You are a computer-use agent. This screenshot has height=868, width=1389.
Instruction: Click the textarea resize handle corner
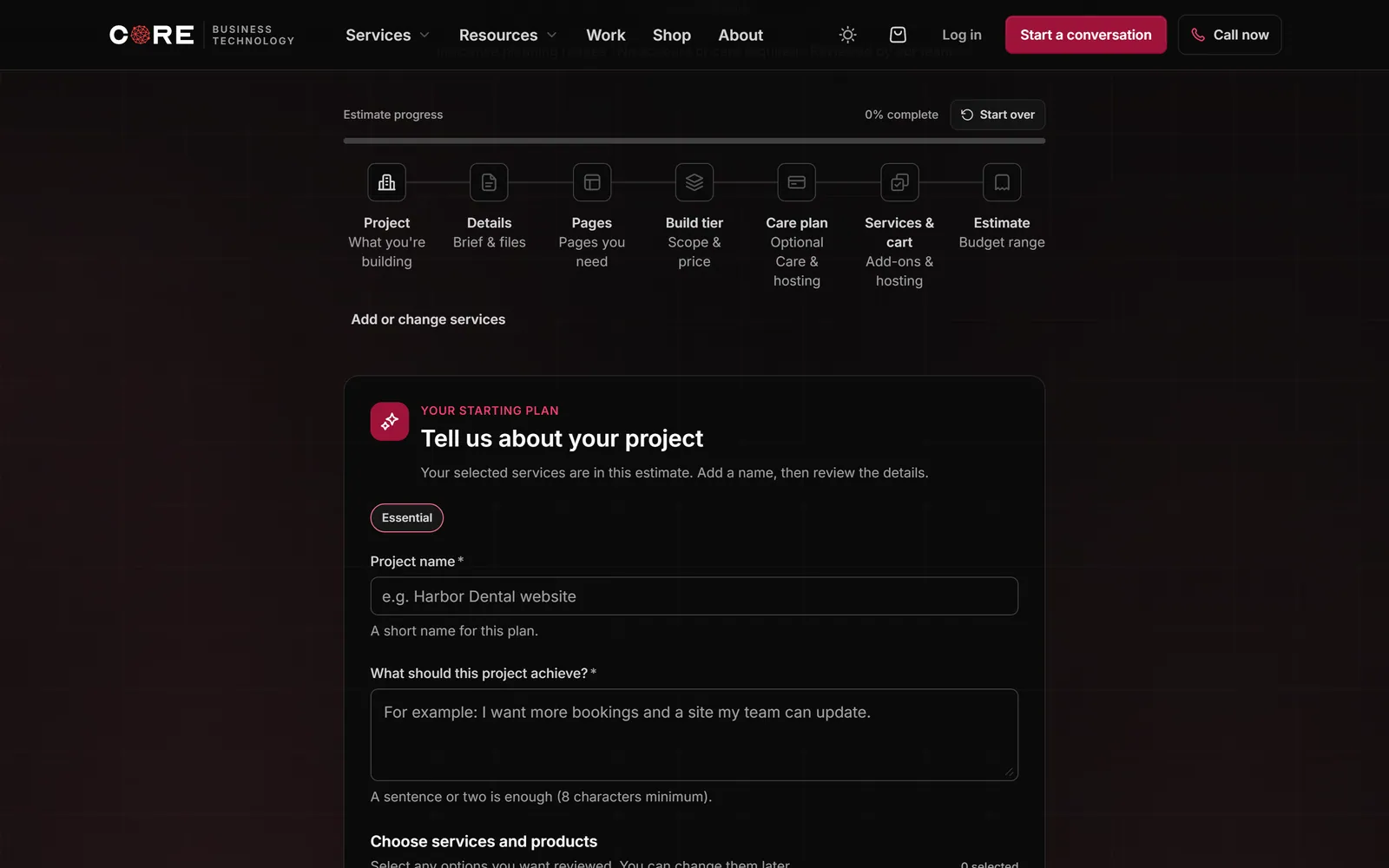(x=1010, y=772)
